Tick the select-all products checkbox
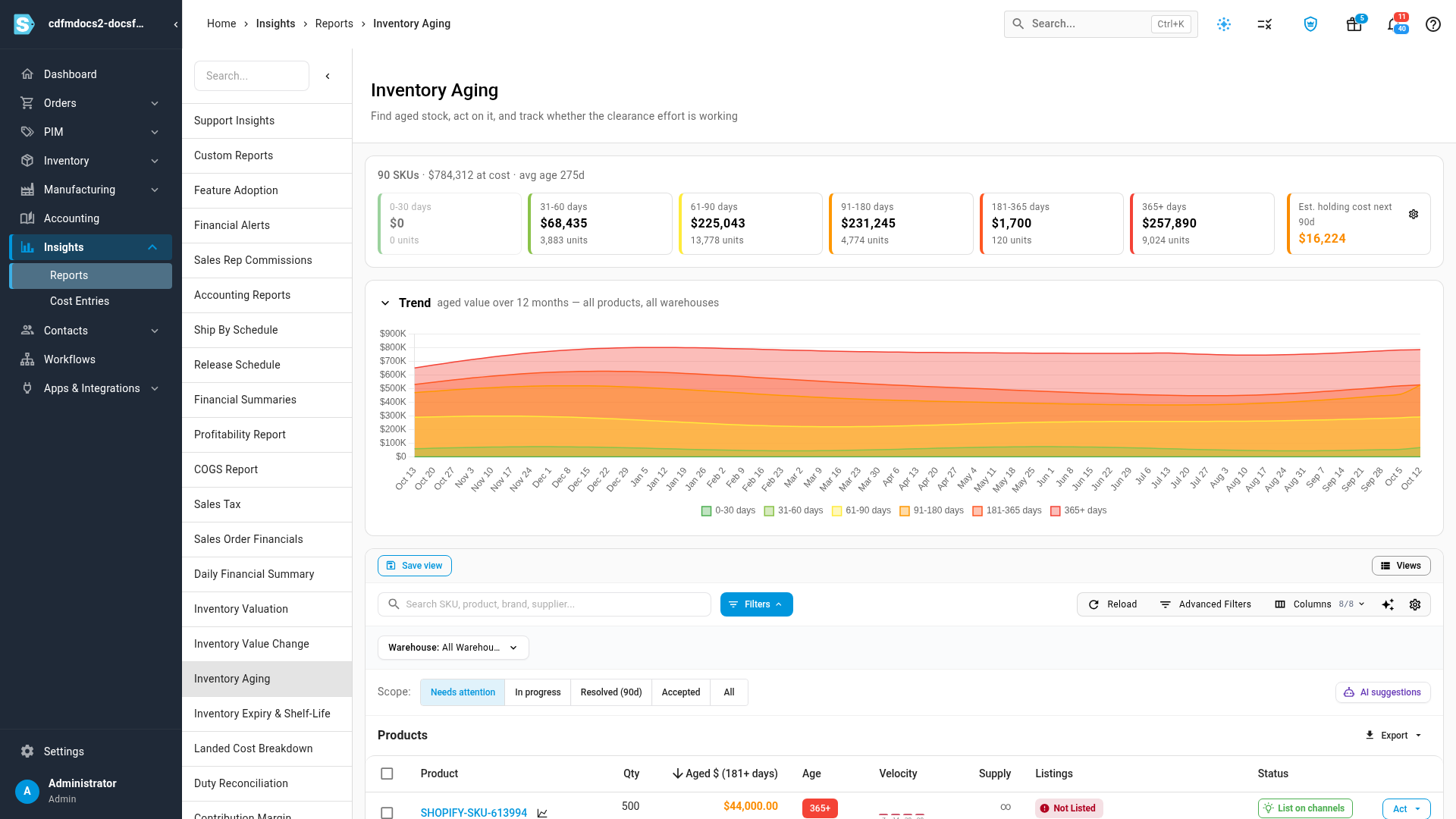The width and height of the screenshot is (1456, 819). [387, 773]
